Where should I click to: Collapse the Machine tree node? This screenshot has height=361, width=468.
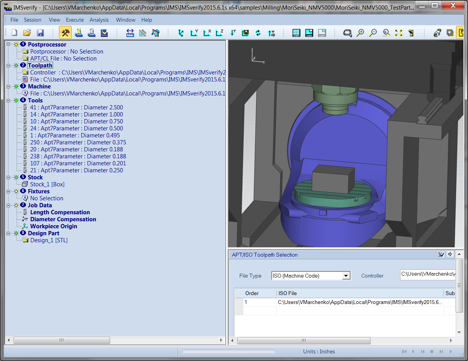[x=9, y=86]
